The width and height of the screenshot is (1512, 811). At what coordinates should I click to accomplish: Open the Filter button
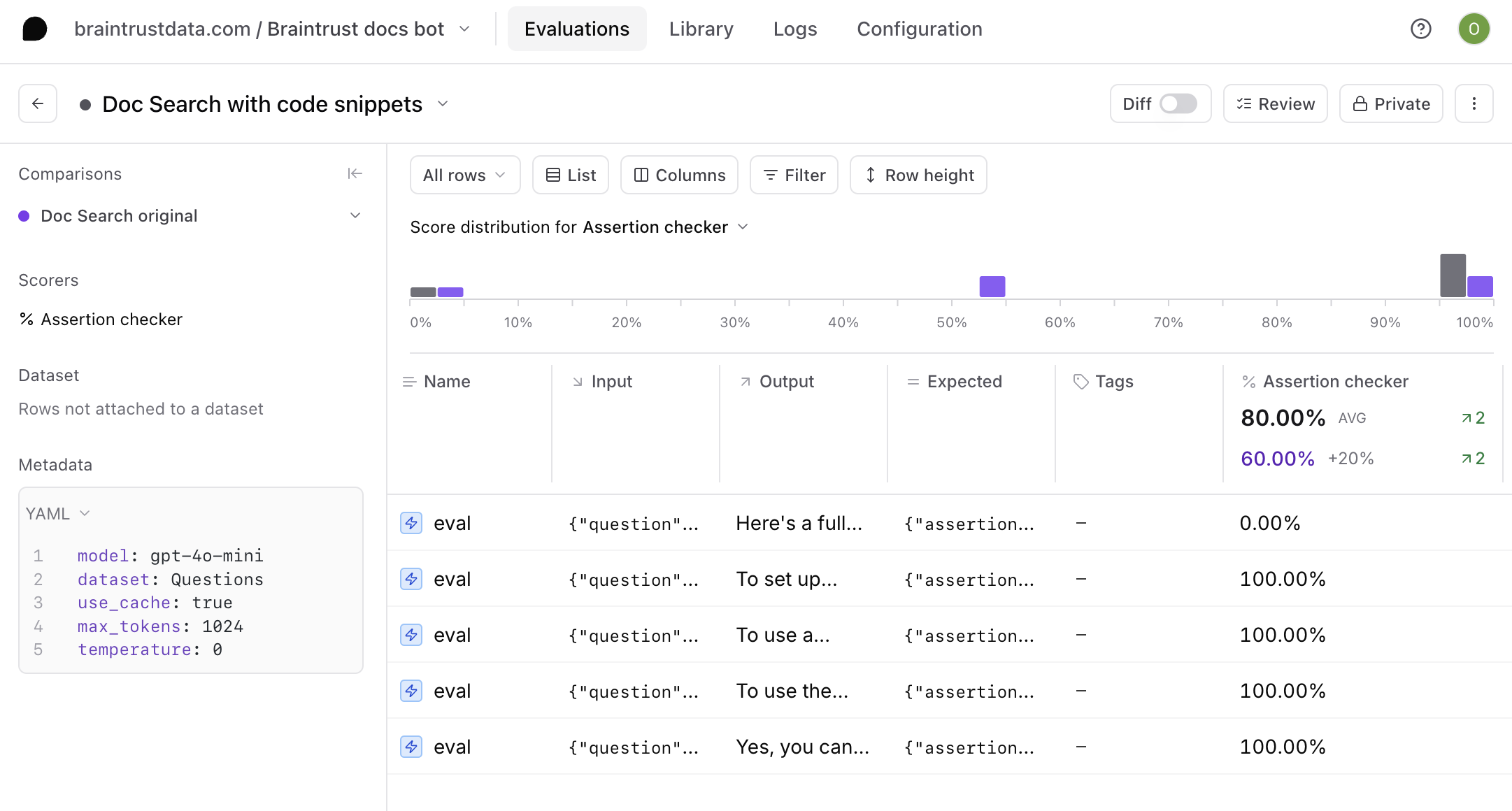(x=794, y=175)
